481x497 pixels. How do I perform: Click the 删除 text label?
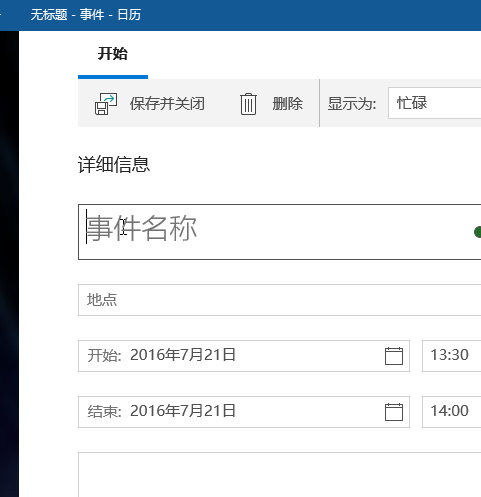pyautogui.click(x=287, y=104)
